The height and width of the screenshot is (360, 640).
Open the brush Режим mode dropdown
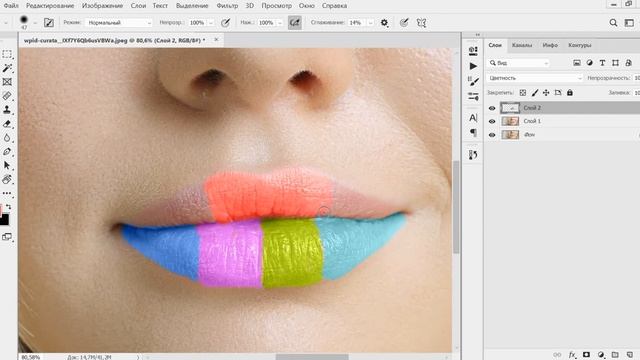[119, 23]
